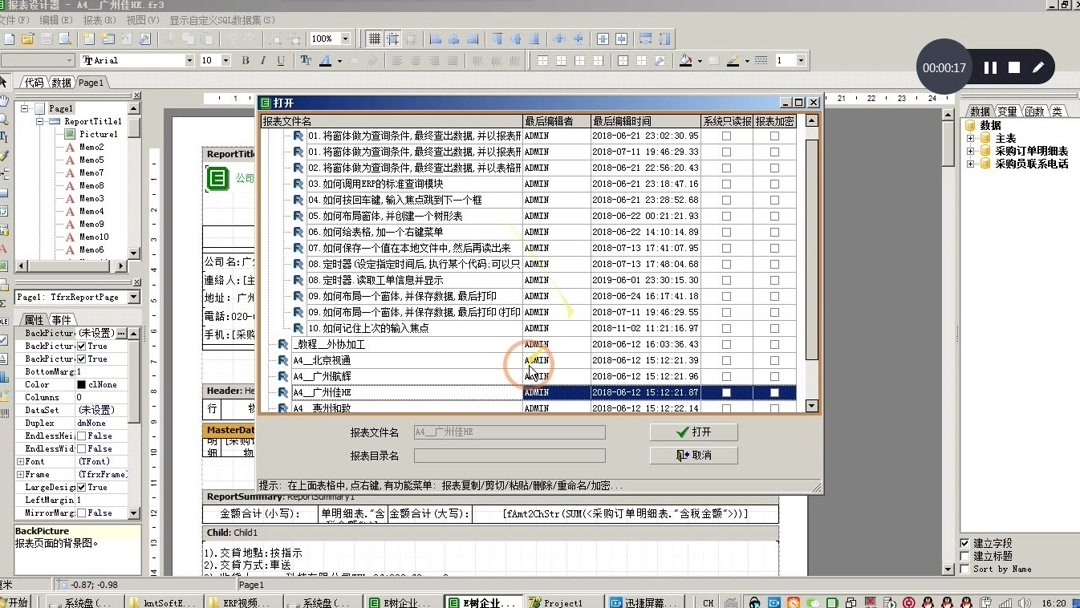Switch to the 变量 tab in the right panel

pyautogui.click(x=1007, y=110)
